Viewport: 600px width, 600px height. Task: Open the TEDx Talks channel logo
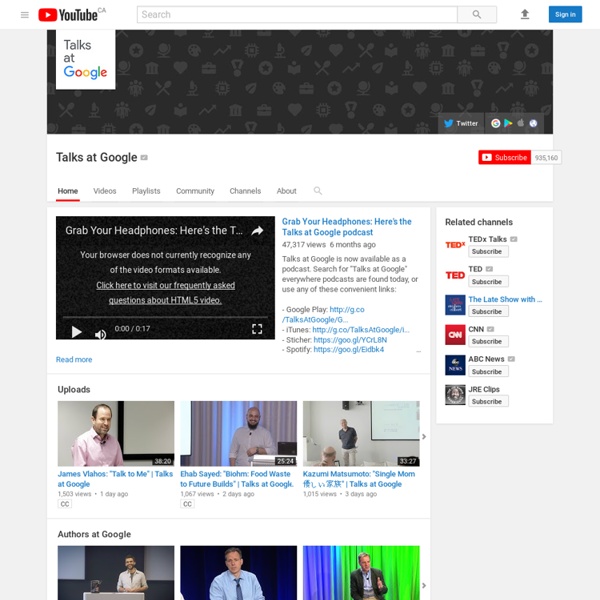click(x=455, y=245)
